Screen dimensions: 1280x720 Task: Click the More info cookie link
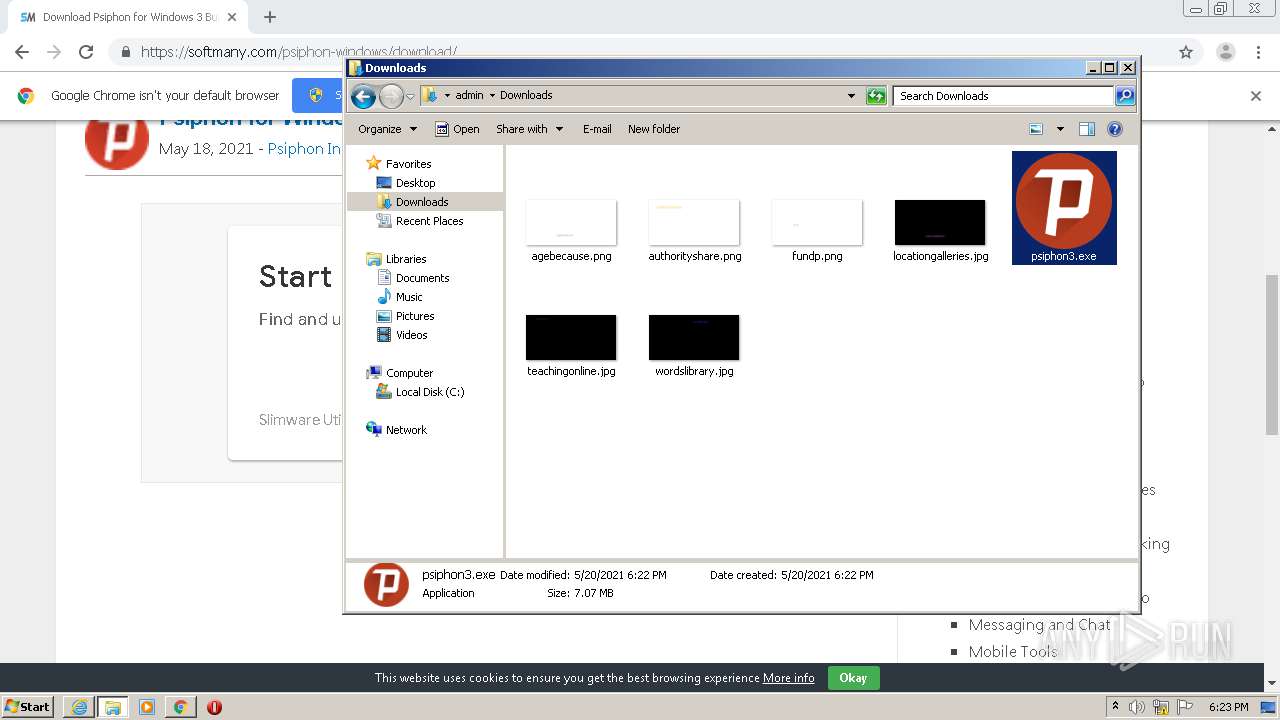(x=788, y=678)
